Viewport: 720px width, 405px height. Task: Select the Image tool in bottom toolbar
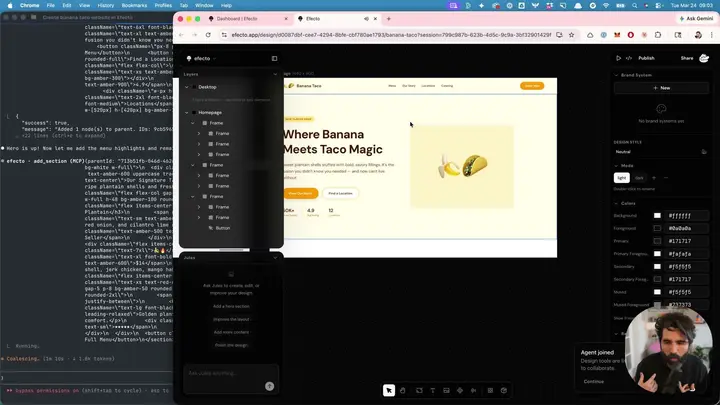(446, 390)
